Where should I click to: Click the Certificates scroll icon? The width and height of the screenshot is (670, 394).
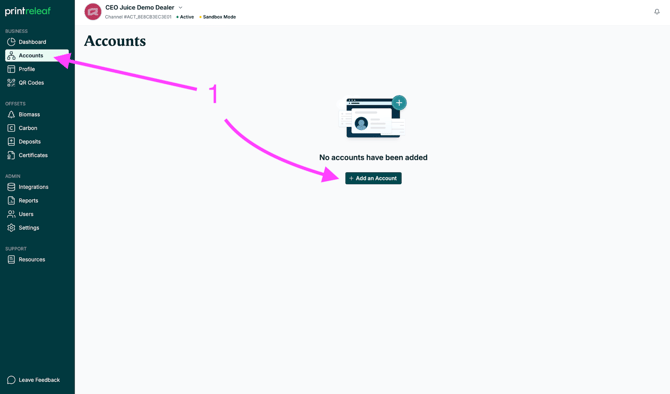coord(11,155)
